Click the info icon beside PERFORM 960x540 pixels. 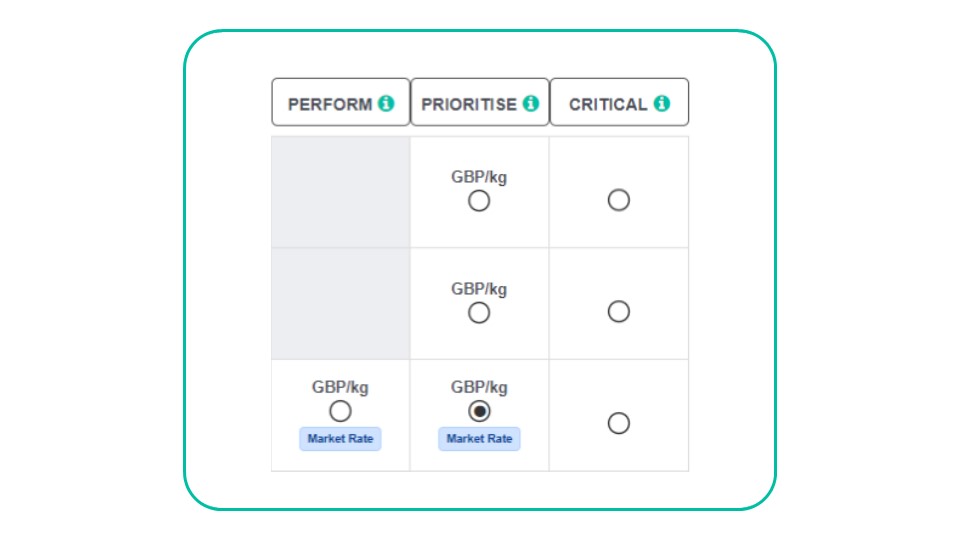point(386,103)
